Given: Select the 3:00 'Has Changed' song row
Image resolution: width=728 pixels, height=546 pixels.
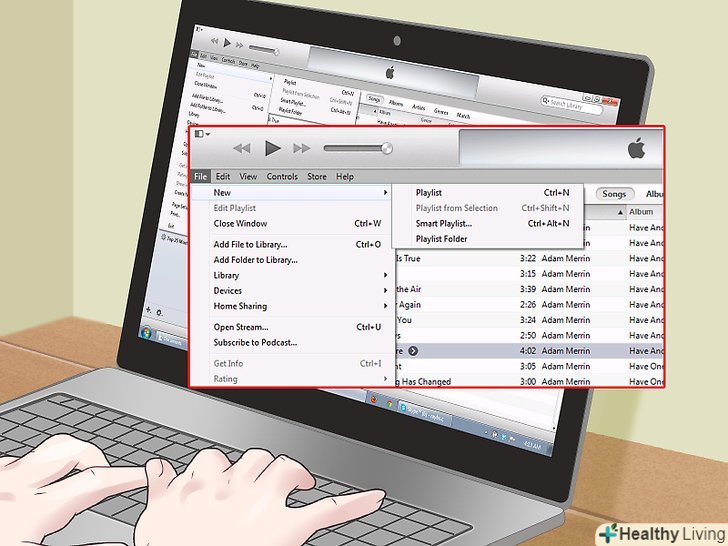Looking at the screenshot, I should 529,382.
